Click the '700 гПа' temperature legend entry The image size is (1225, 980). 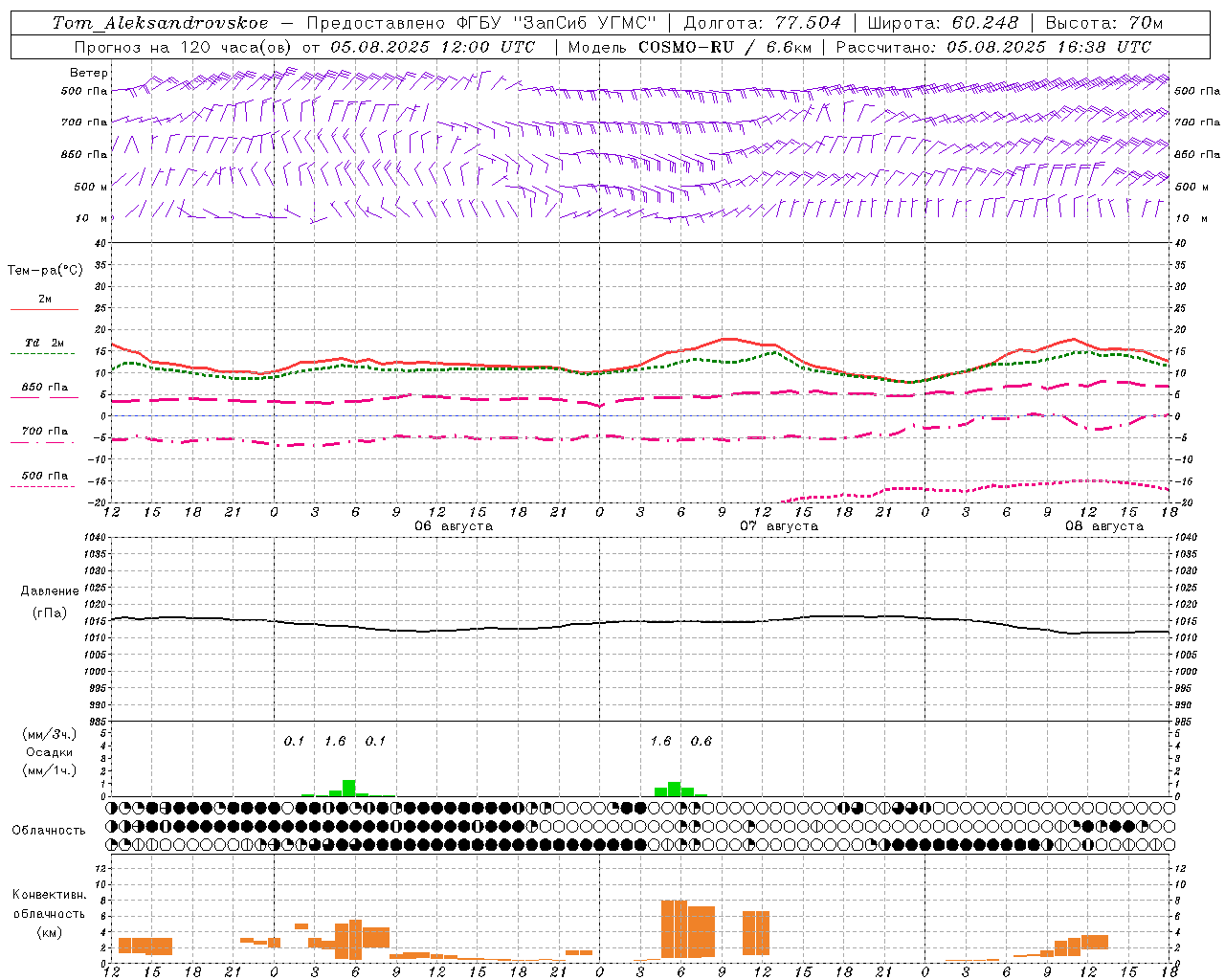click(x=45, y=432)
